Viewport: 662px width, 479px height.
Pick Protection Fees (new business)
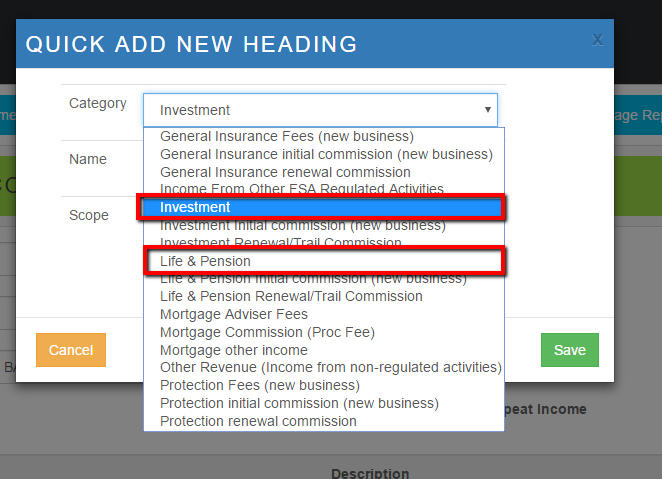click(x=260, y=385)
